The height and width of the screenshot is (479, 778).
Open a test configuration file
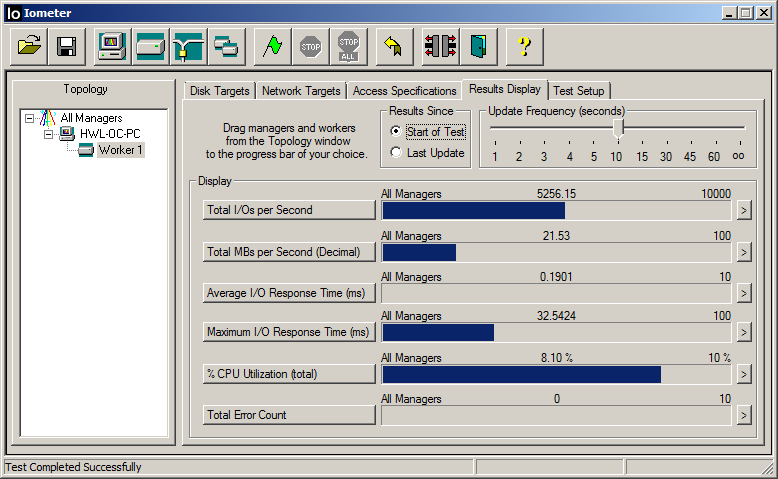pos(29,47)
